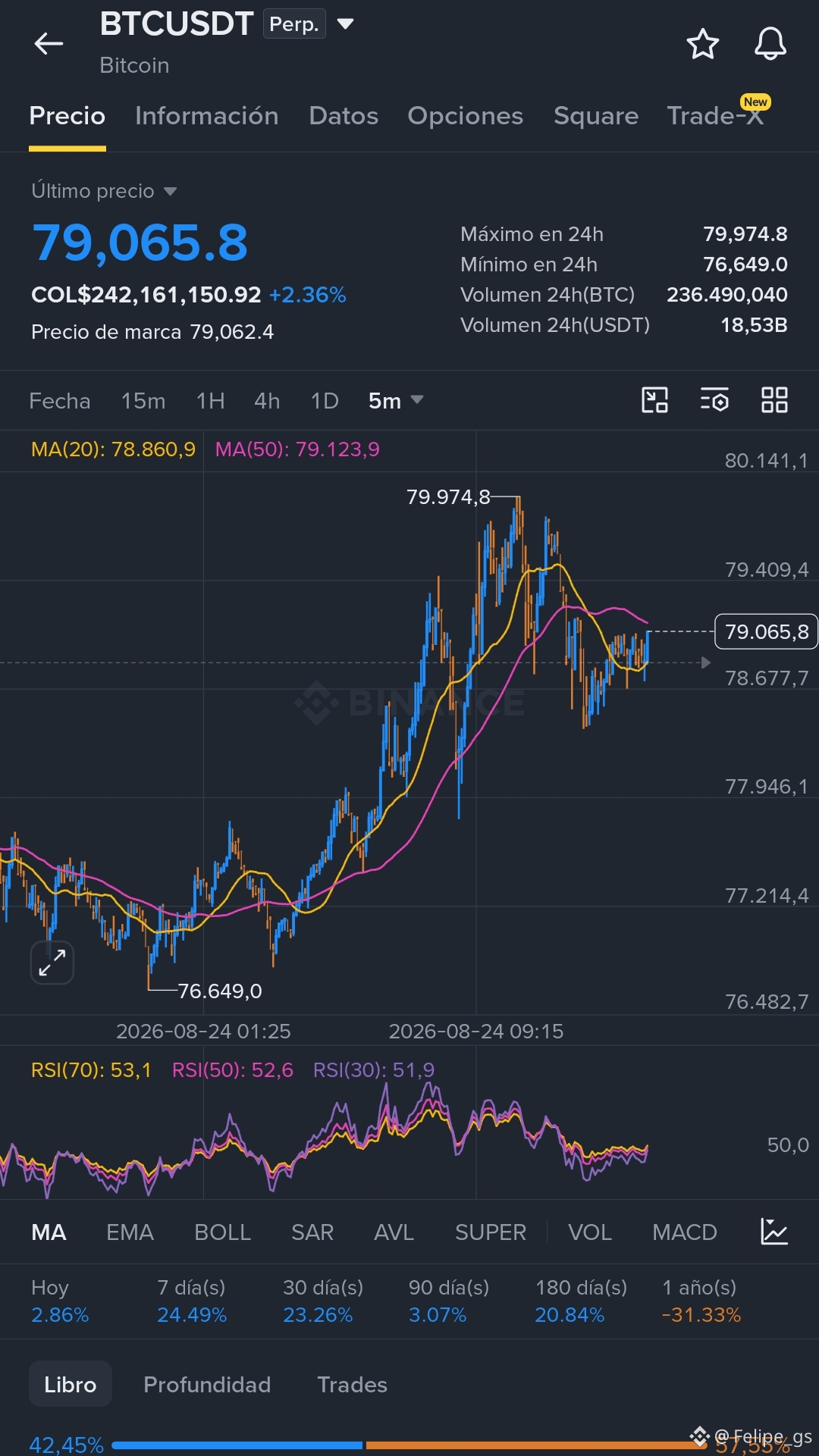Open the indicator chart icon beside MACD

(774, 1232)
